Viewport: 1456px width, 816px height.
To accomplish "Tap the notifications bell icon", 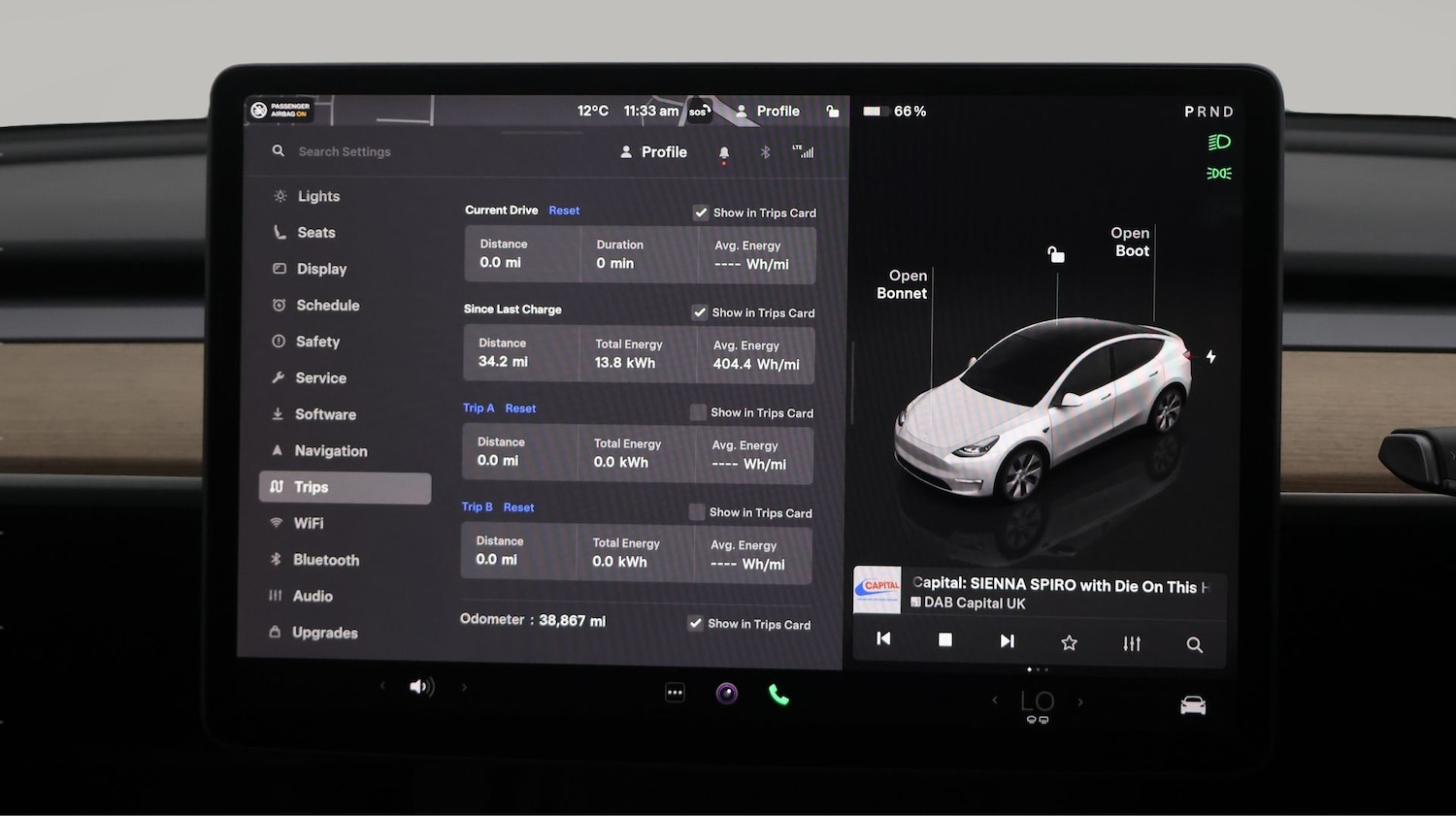I will [723, 151].
